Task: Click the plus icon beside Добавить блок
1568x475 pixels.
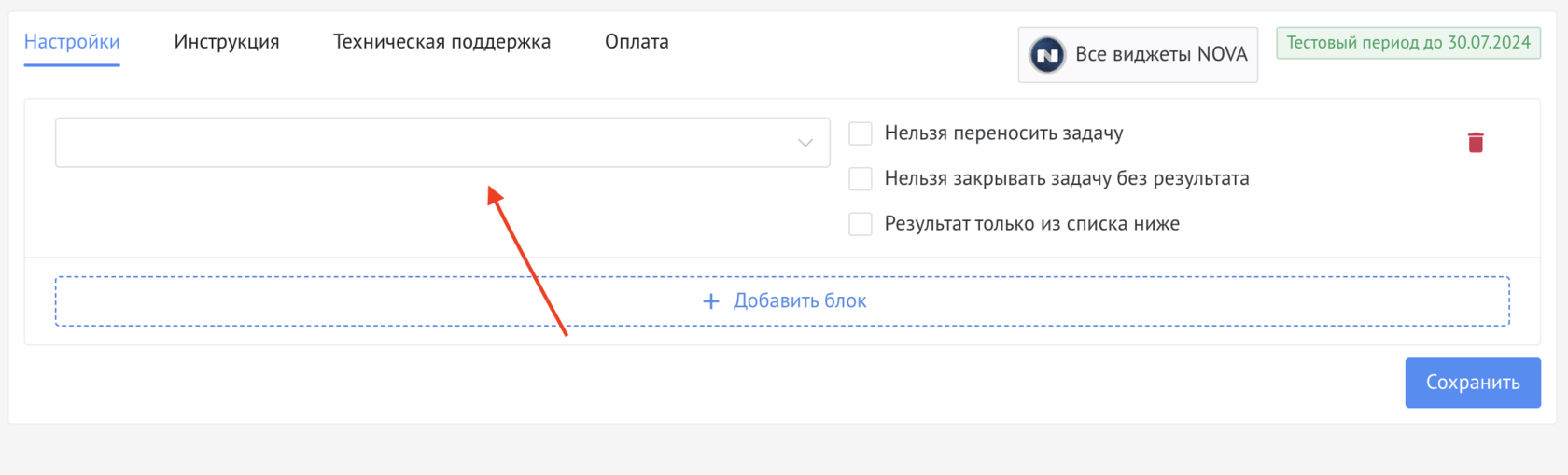Action: coord(711,301)
